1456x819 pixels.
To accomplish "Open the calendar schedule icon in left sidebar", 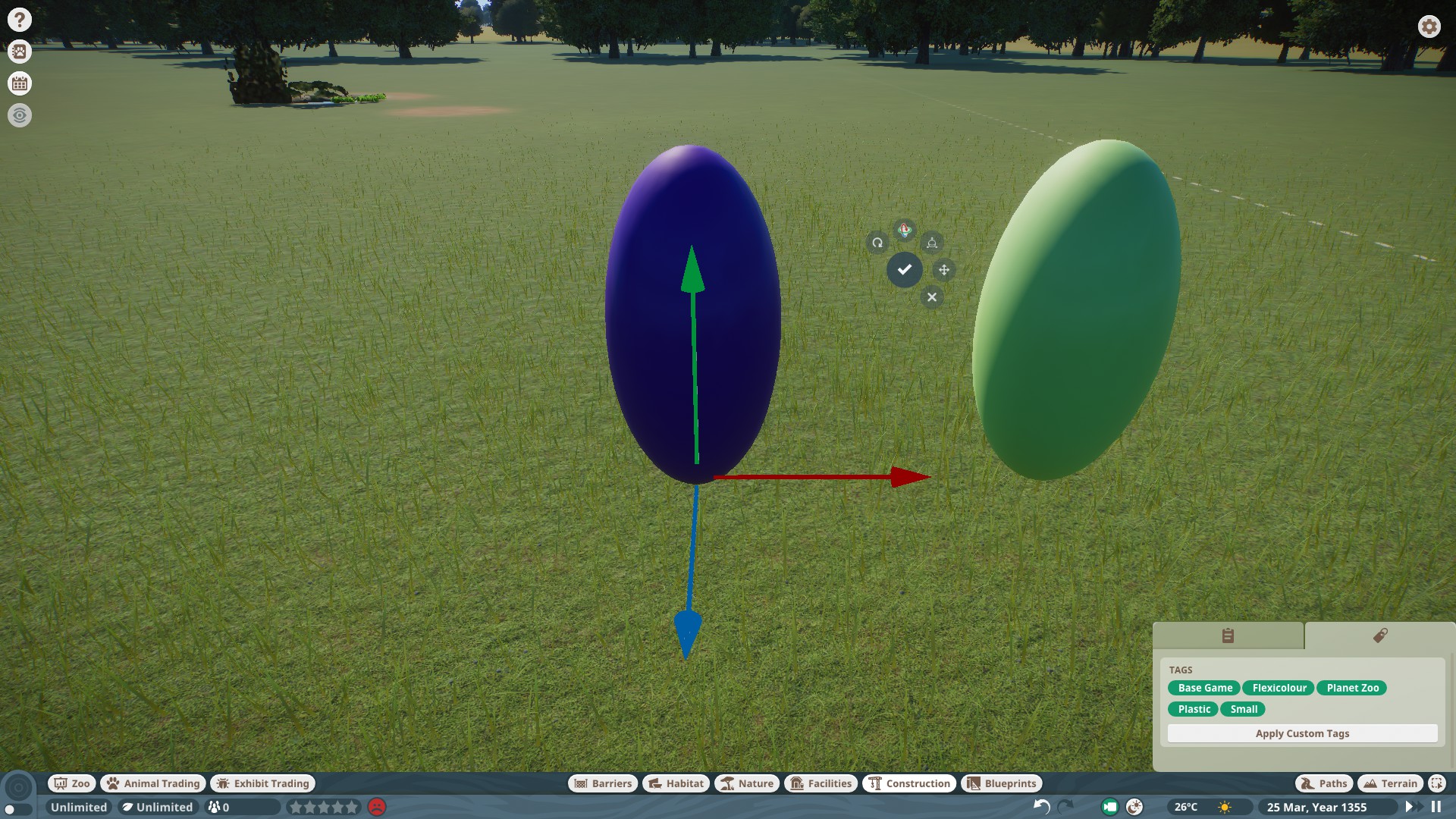I will 20,83.
